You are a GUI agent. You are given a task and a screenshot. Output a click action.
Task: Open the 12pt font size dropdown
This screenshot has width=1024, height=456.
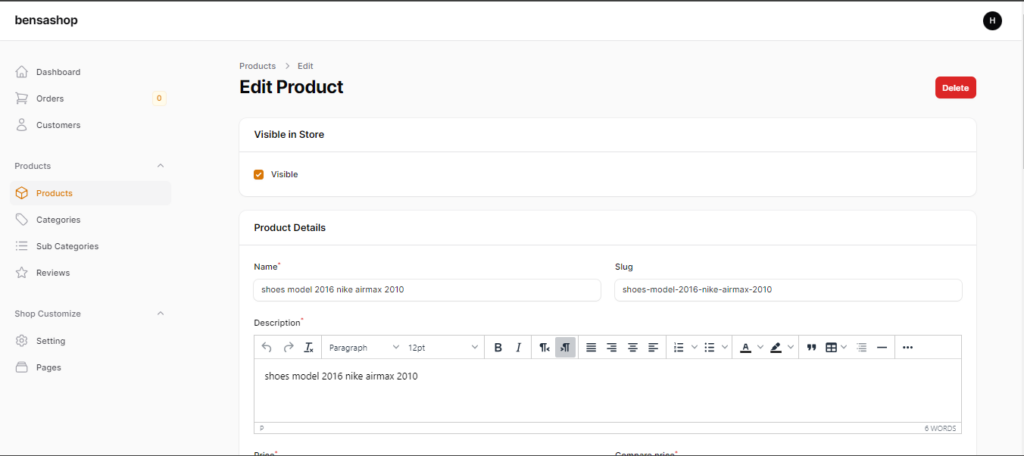pos(443,348)
